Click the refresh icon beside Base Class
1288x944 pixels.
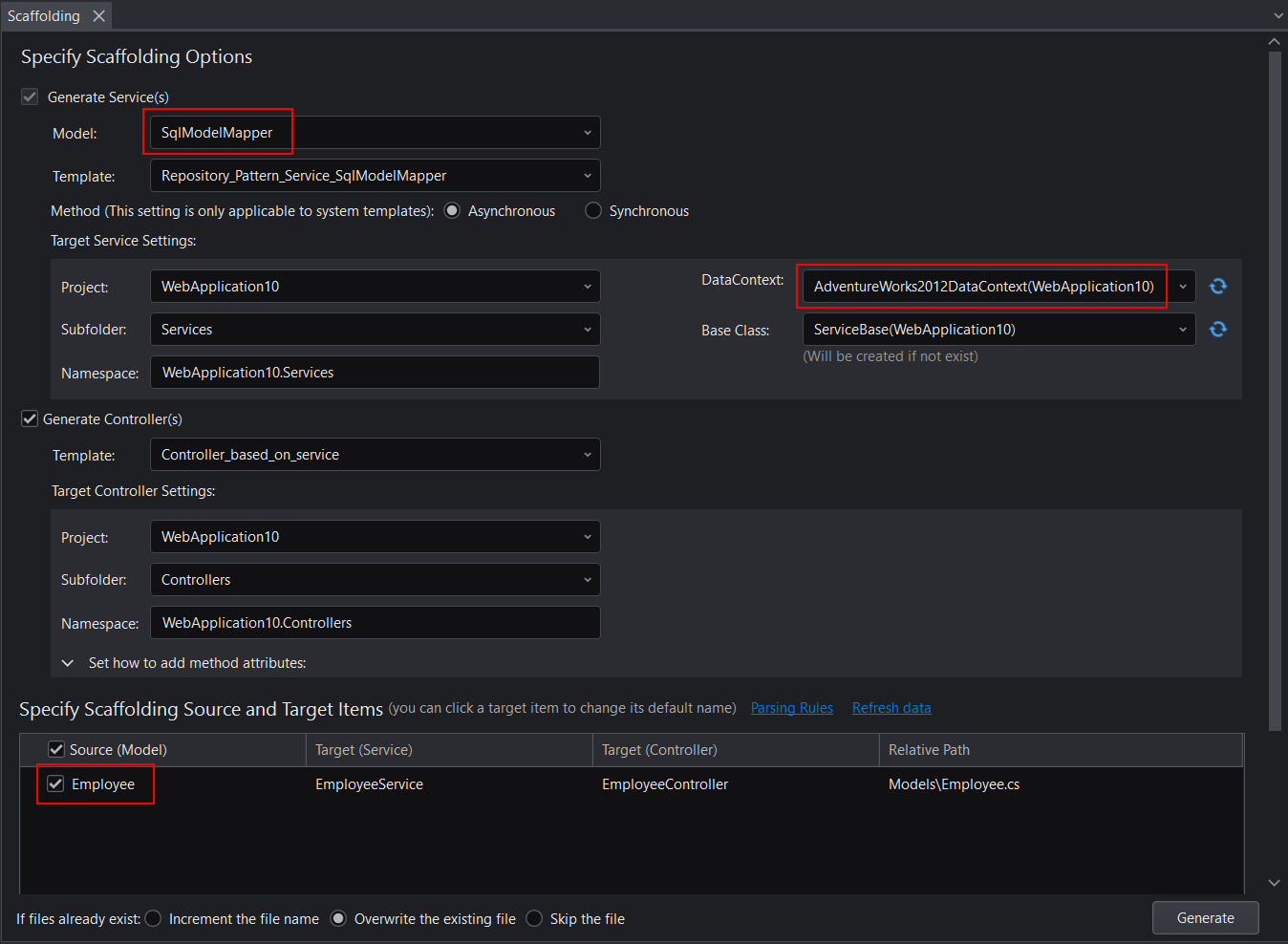1217,330
